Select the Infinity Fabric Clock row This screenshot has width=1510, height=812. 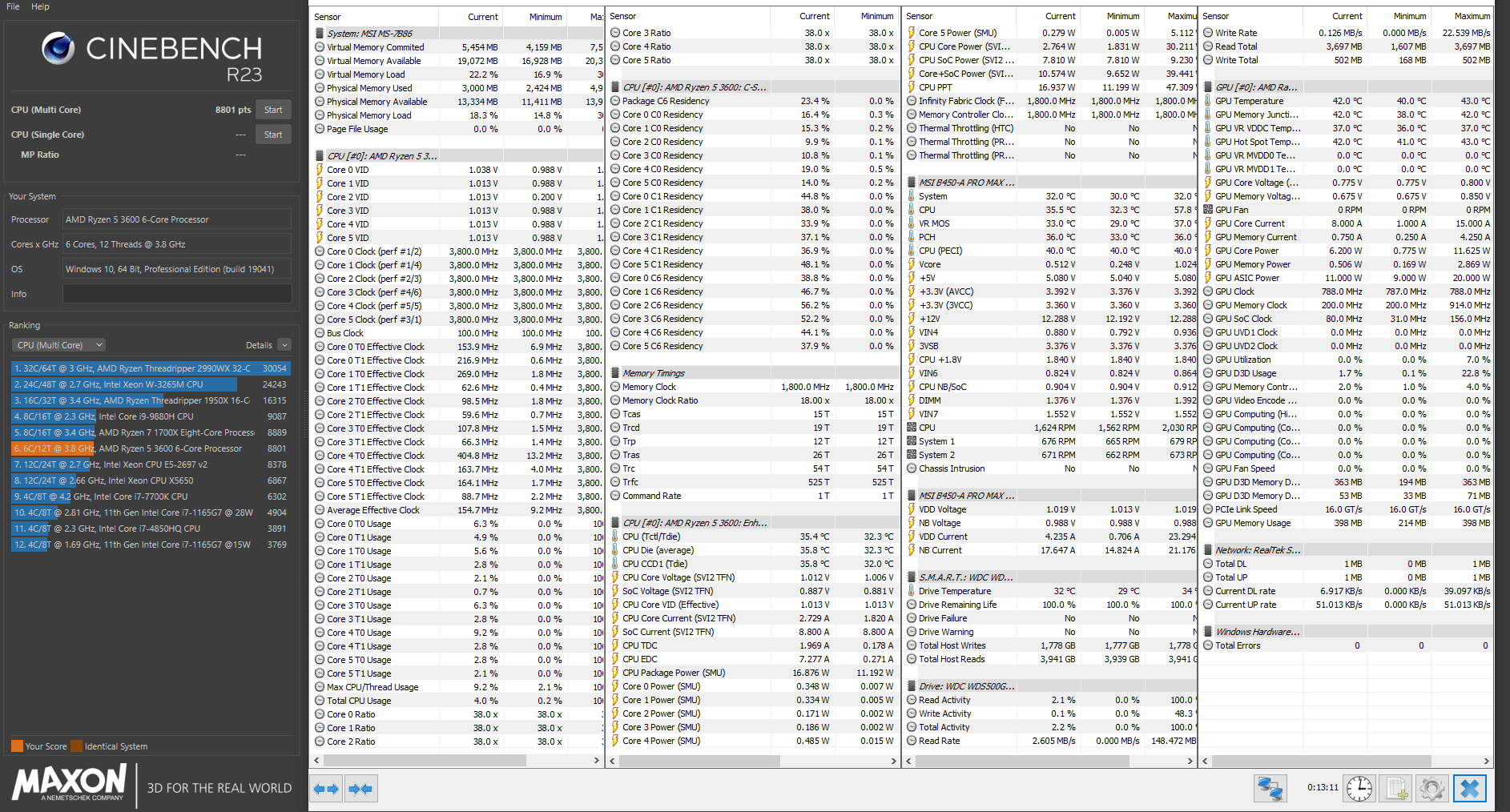1050,101
